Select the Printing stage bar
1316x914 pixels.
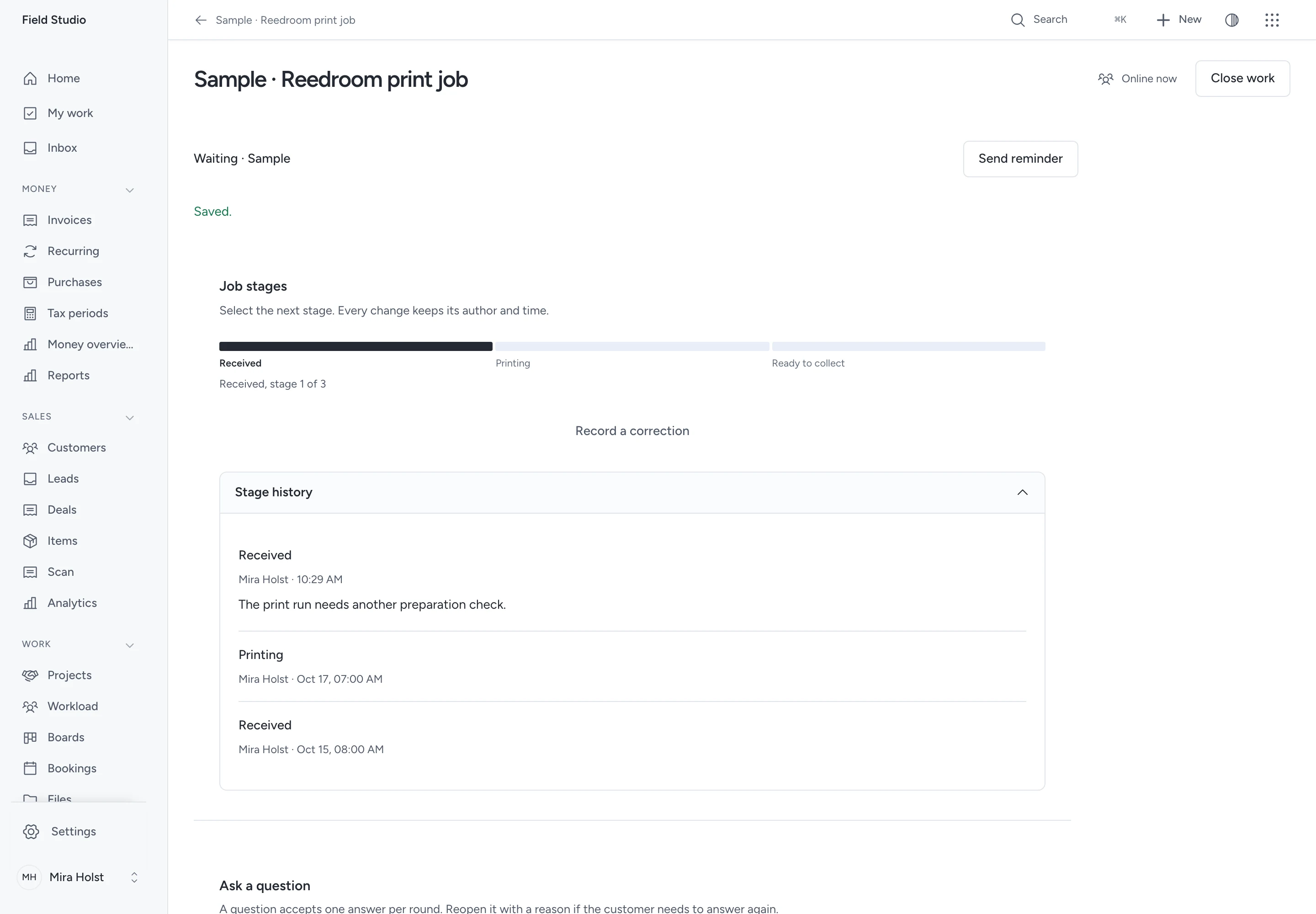631,346
